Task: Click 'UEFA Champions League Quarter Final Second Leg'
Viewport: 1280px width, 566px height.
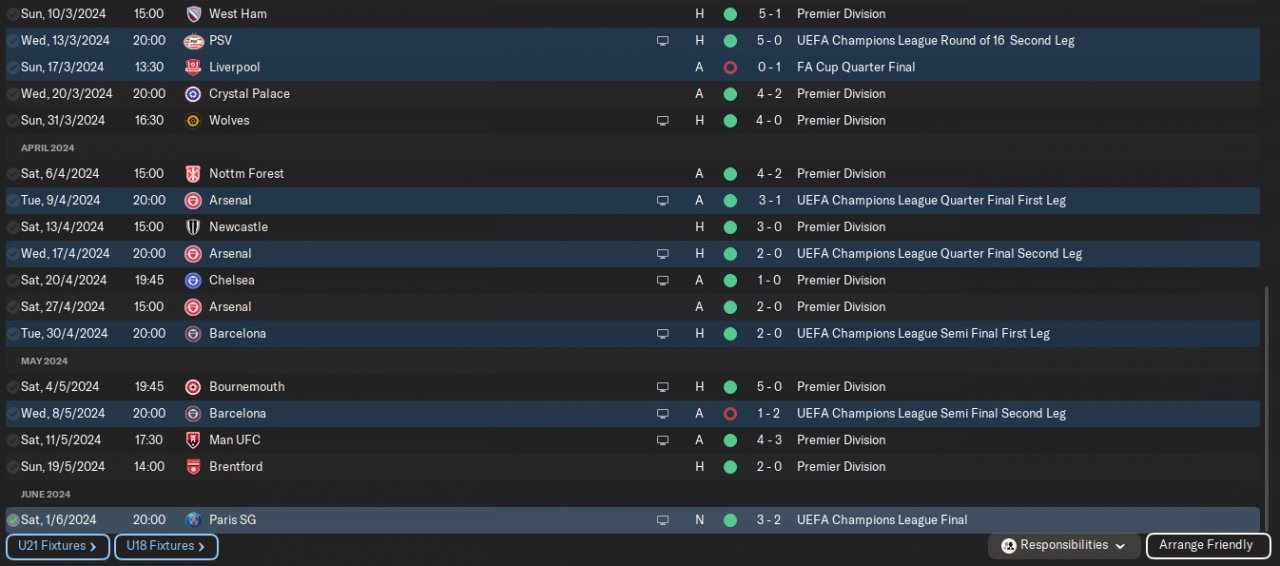Action: point(939,254)
